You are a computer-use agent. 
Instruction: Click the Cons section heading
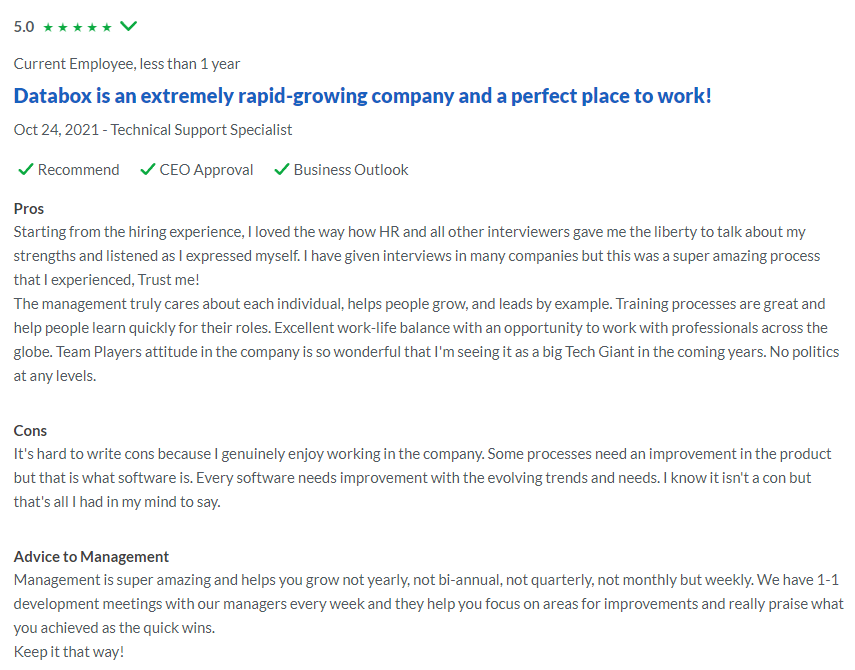point(30,431)
